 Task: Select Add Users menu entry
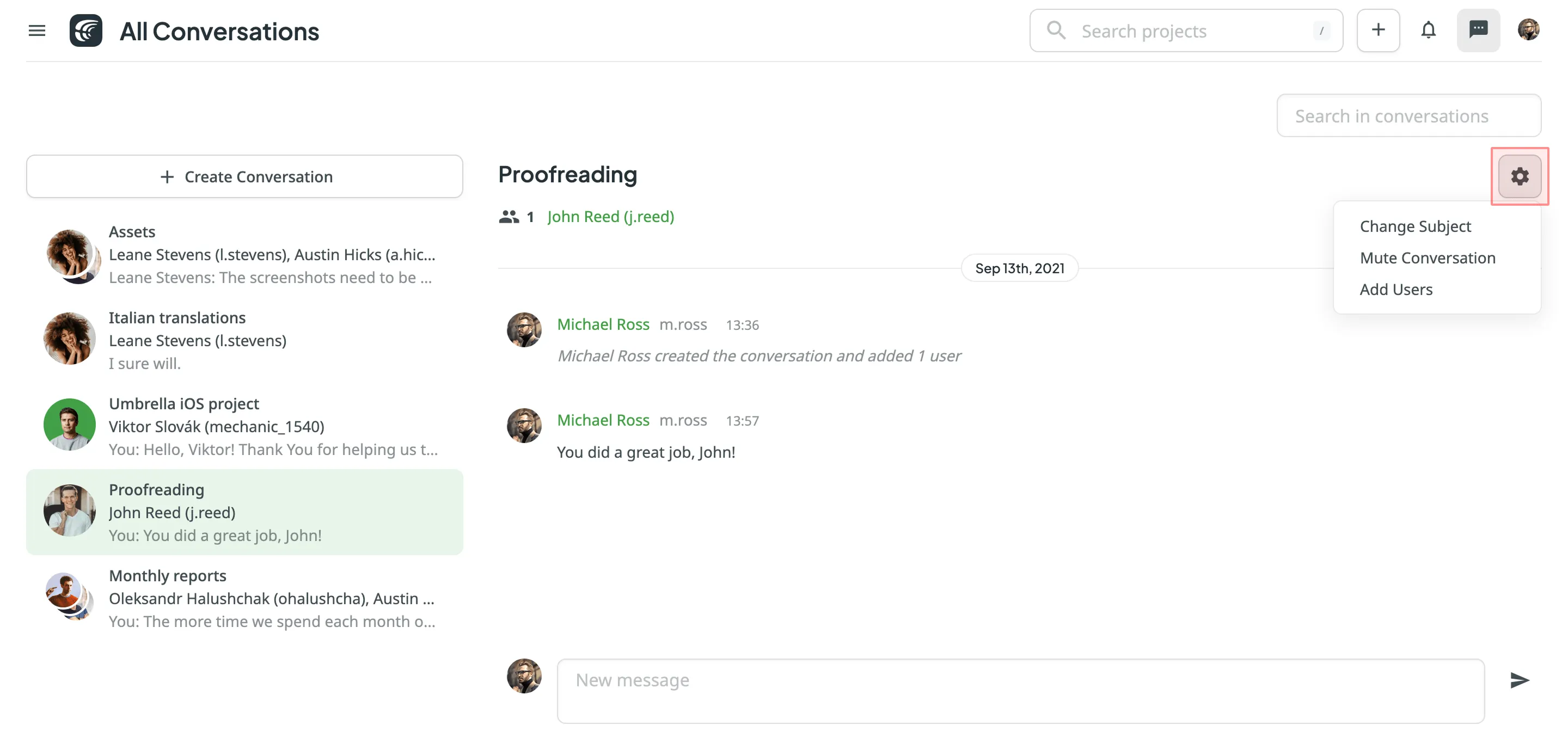pyautogui.click(x=1396, y=290)
